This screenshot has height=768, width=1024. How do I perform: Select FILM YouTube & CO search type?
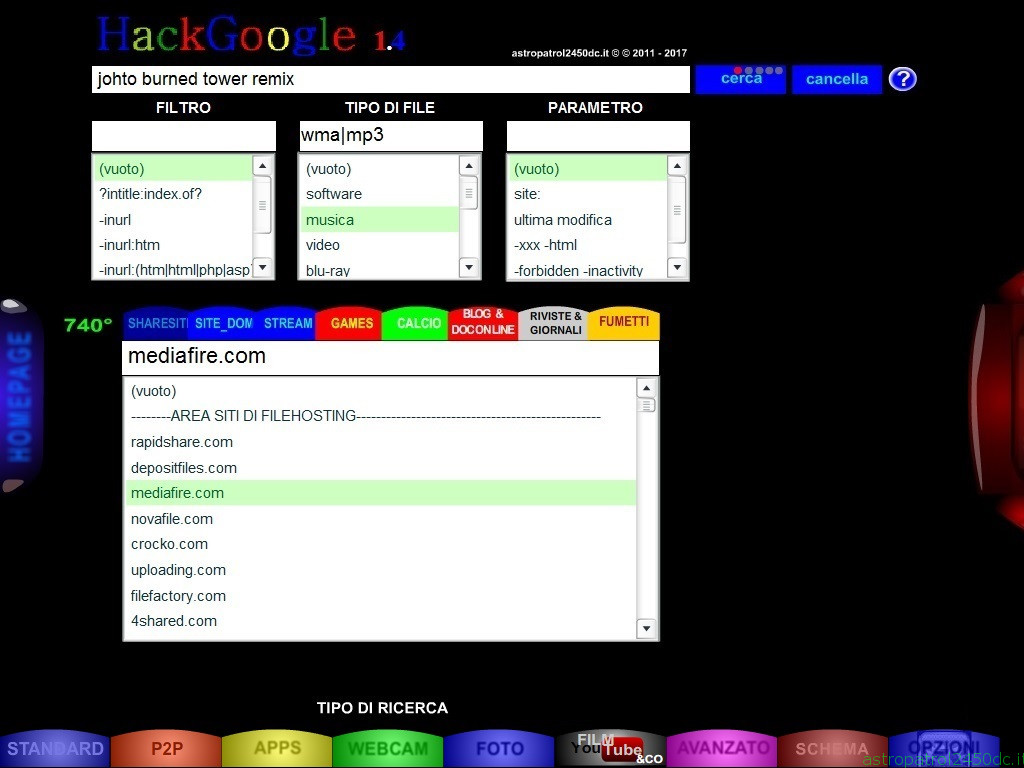(611, 748)
